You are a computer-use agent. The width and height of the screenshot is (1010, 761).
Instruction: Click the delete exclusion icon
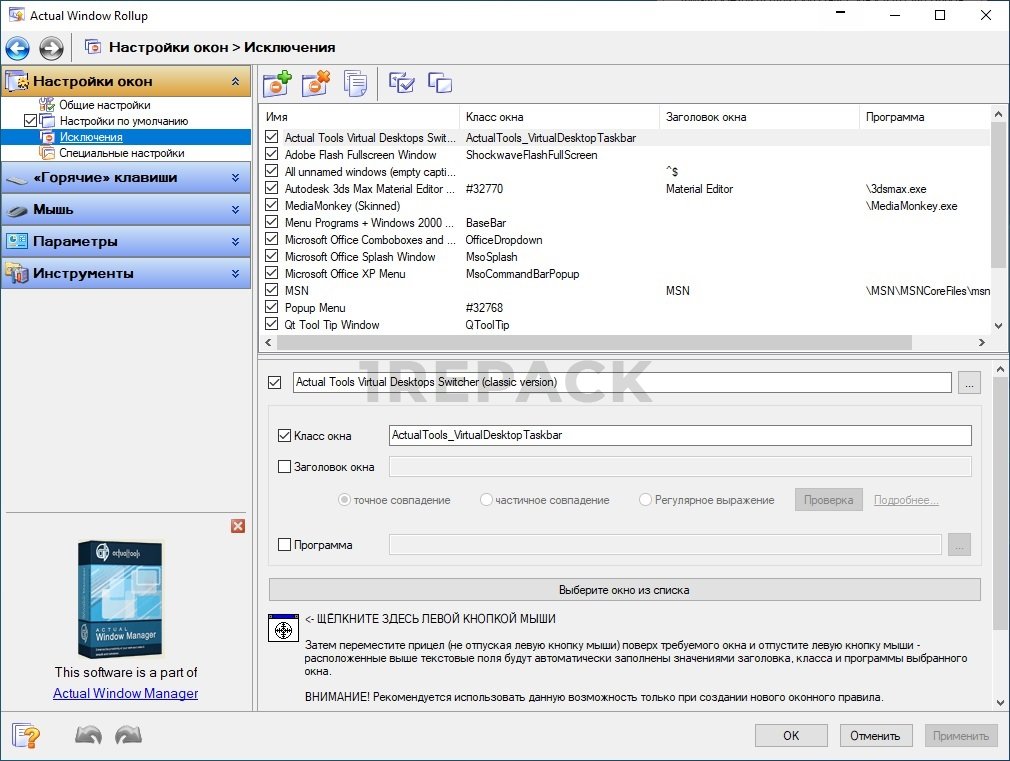[x=315, y=84]
